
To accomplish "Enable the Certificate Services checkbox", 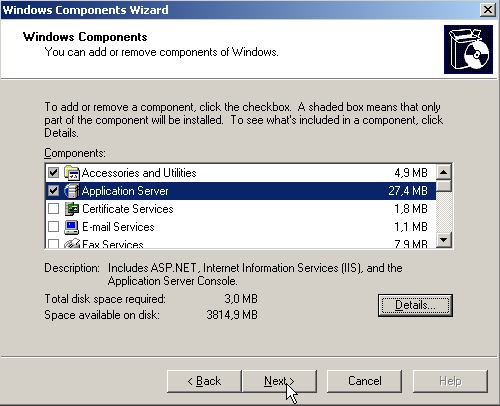I will 53,209.
